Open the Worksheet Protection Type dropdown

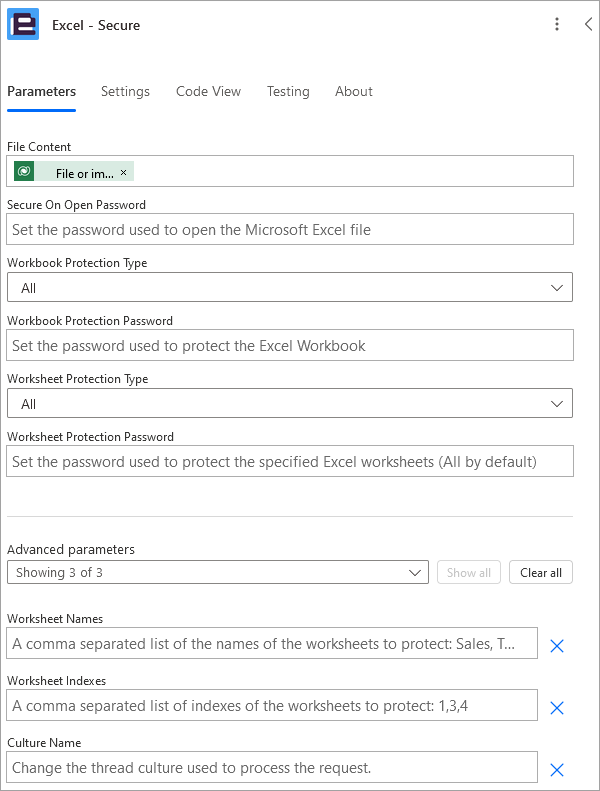tap(290, 404)
